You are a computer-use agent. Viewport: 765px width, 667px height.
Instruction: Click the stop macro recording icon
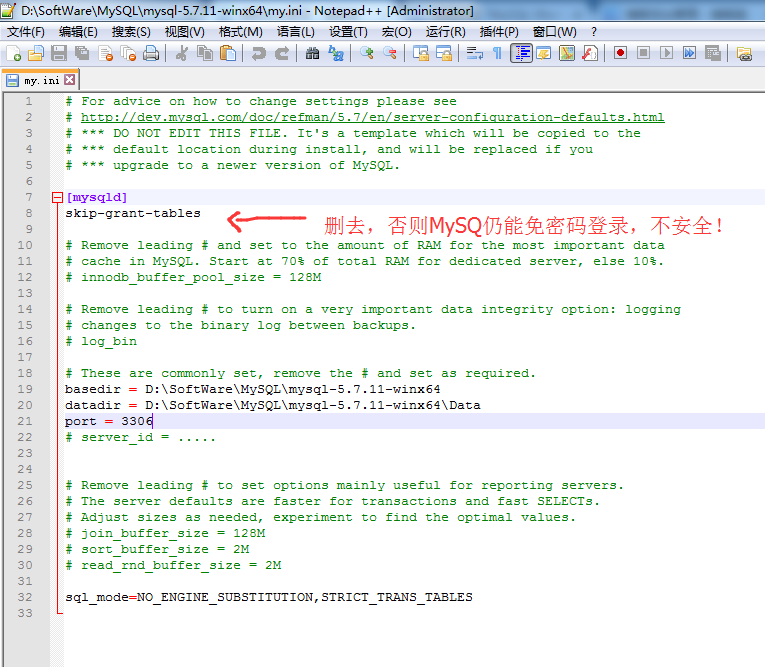(x=644, y=53)
